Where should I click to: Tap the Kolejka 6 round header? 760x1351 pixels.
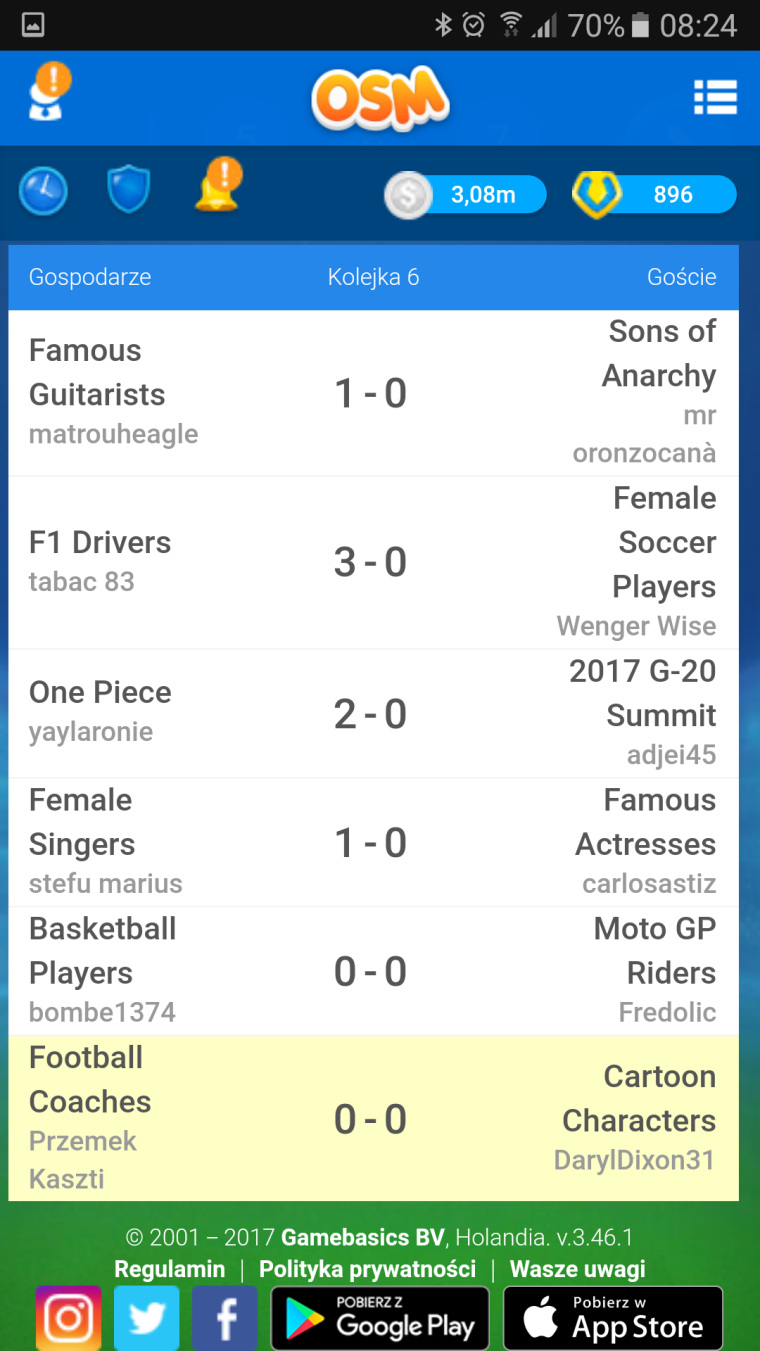[x=373, y=277]
